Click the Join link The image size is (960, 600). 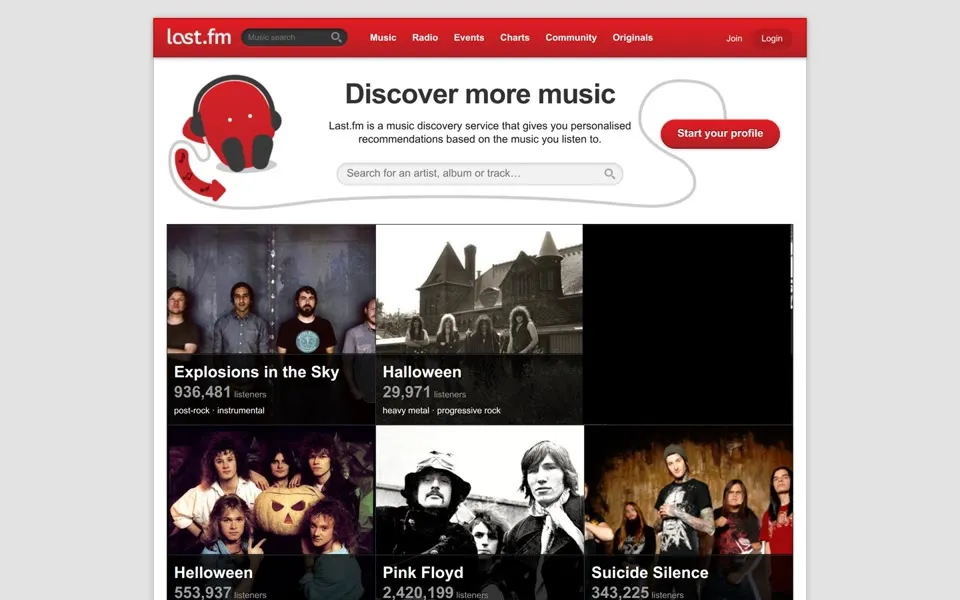[734, 38]
